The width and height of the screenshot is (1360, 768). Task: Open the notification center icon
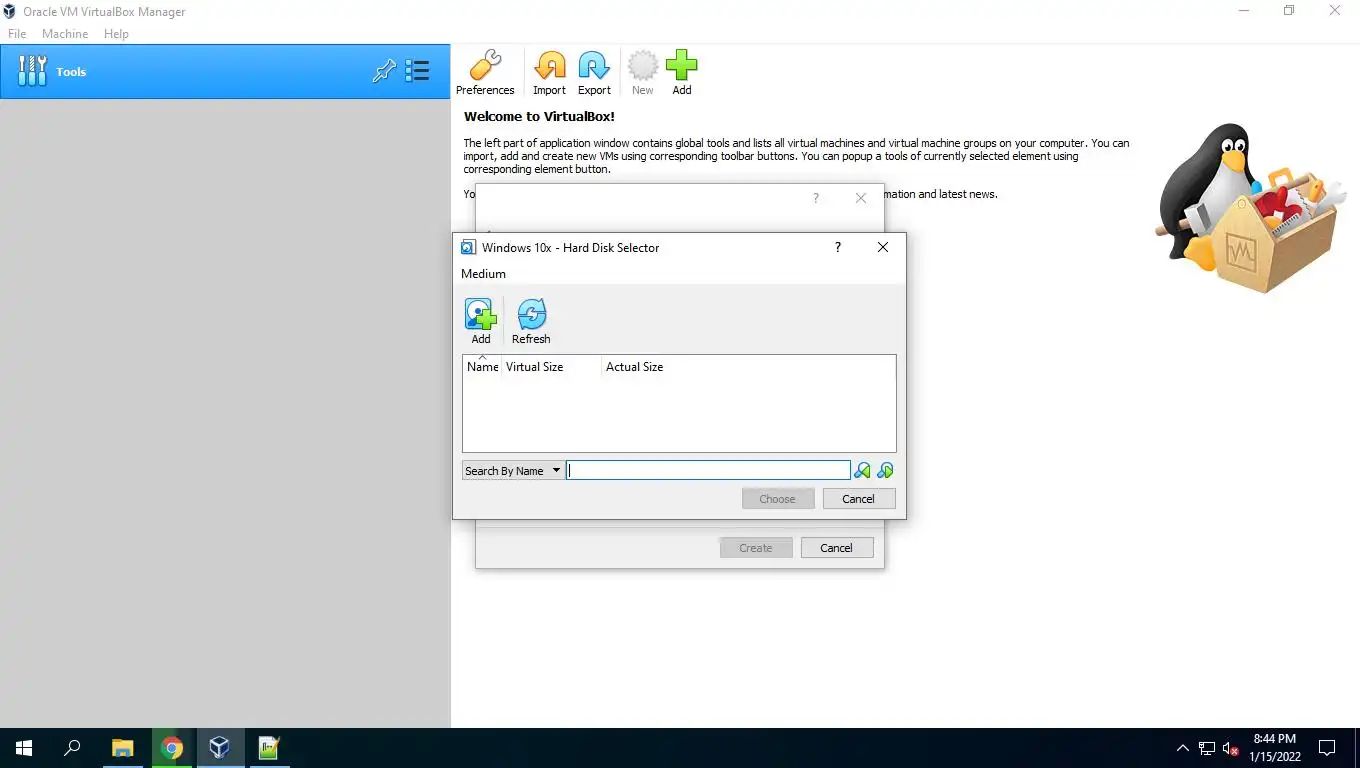(x=1327, y=748)
